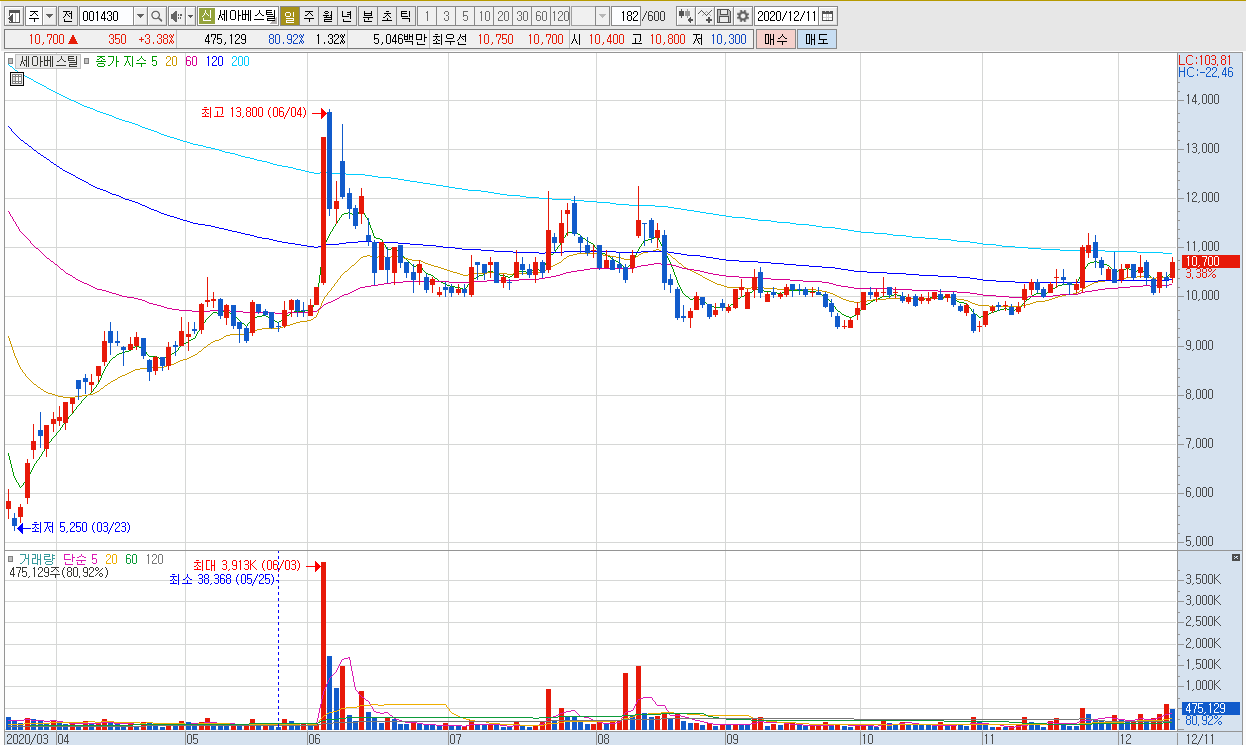Click the data table grid icon below legend
1246x745 pixels.
(15, 79)
